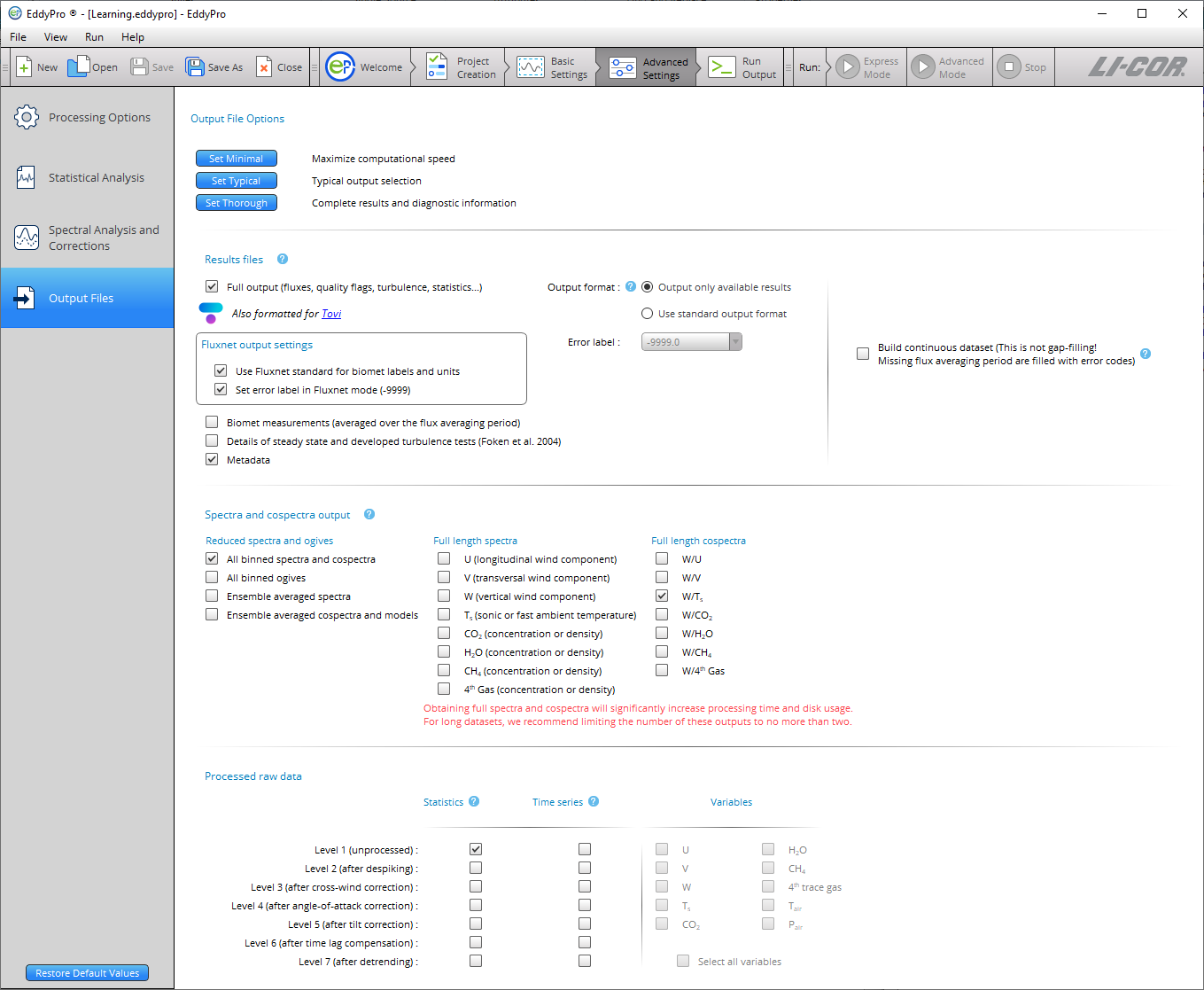Toggle the Metadata checkbox
1204x990 pixels.
212,459
